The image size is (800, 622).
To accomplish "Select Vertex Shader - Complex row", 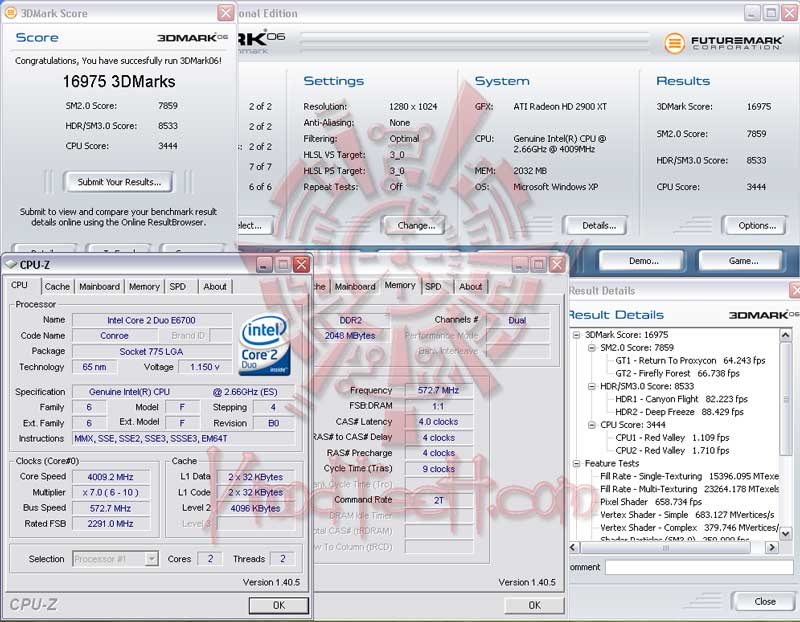I will (689, 528).
